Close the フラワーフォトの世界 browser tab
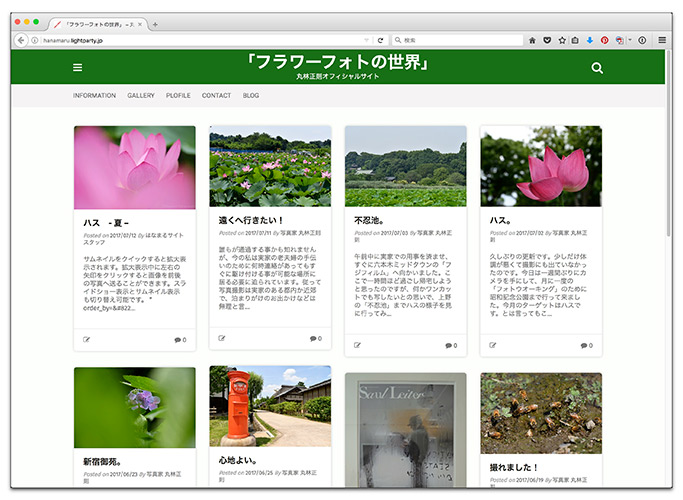Screen dimensions: 683x500 (x=140, y=24)
